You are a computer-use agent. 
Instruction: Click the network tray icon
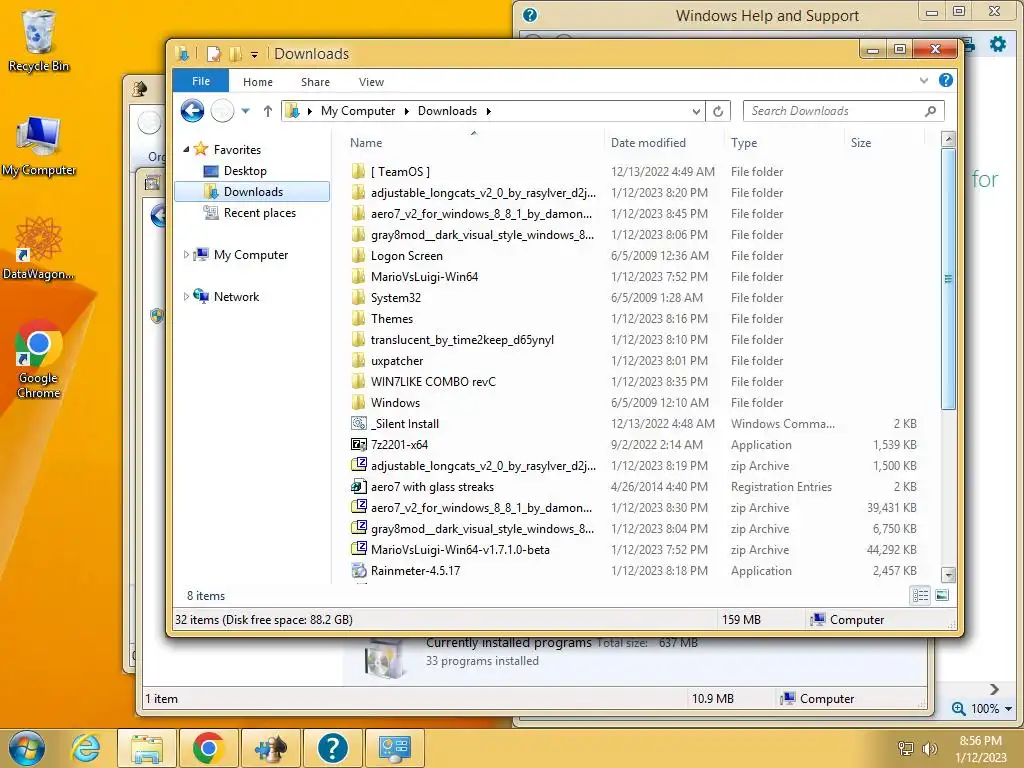click(x=906, y=748)
